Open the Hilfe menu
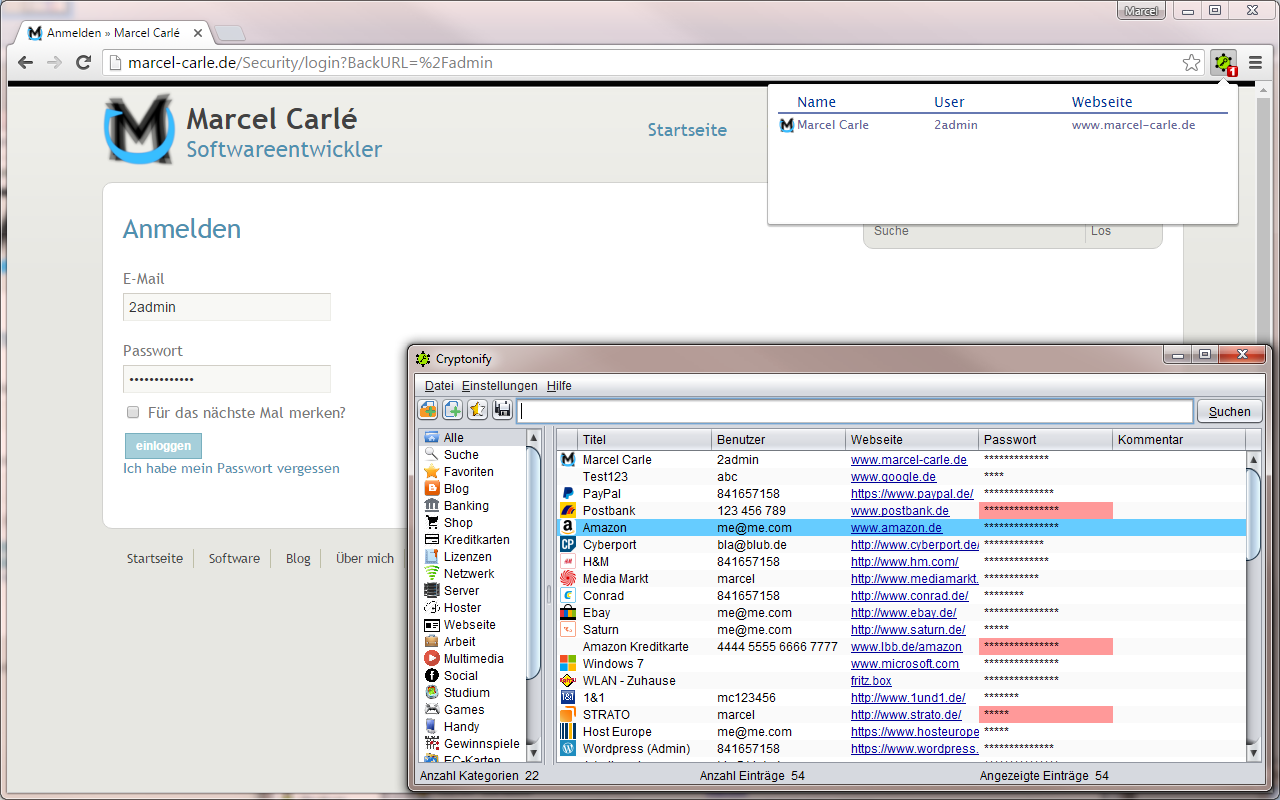This screenshot has height=800, width=1280. 559,386
